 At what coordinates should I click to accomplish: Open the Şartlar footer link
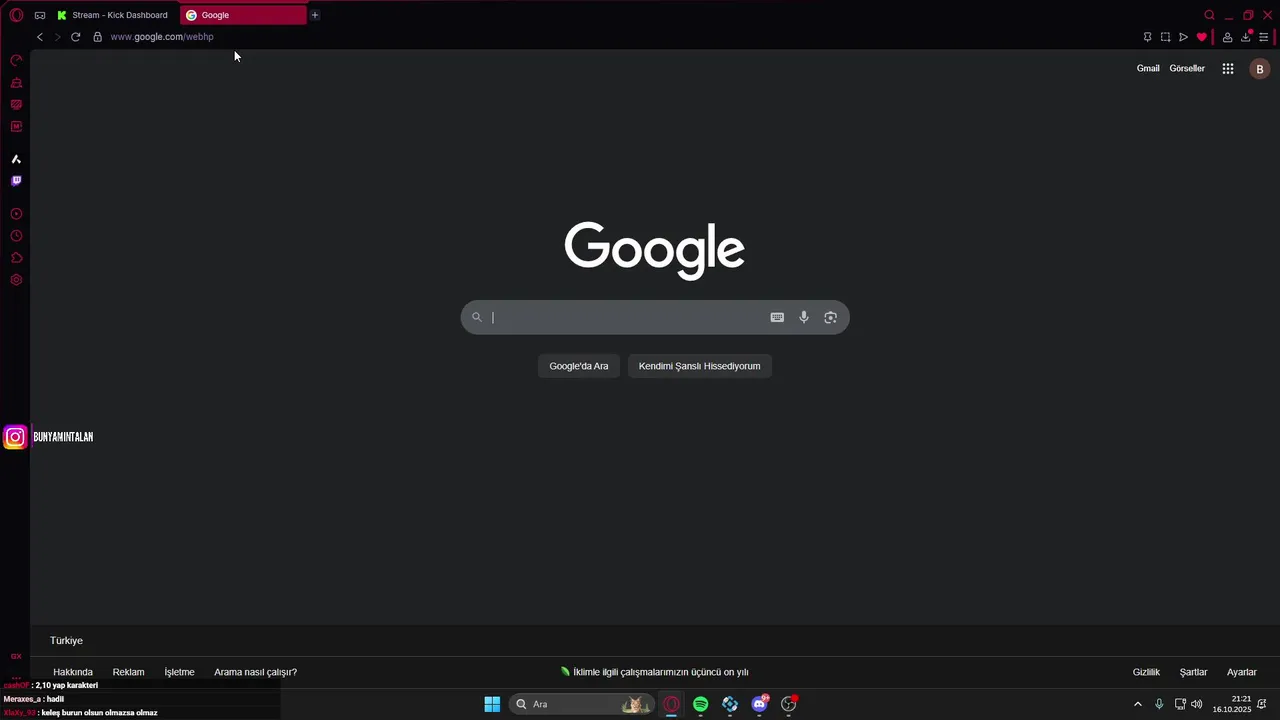coord(1193,672)
